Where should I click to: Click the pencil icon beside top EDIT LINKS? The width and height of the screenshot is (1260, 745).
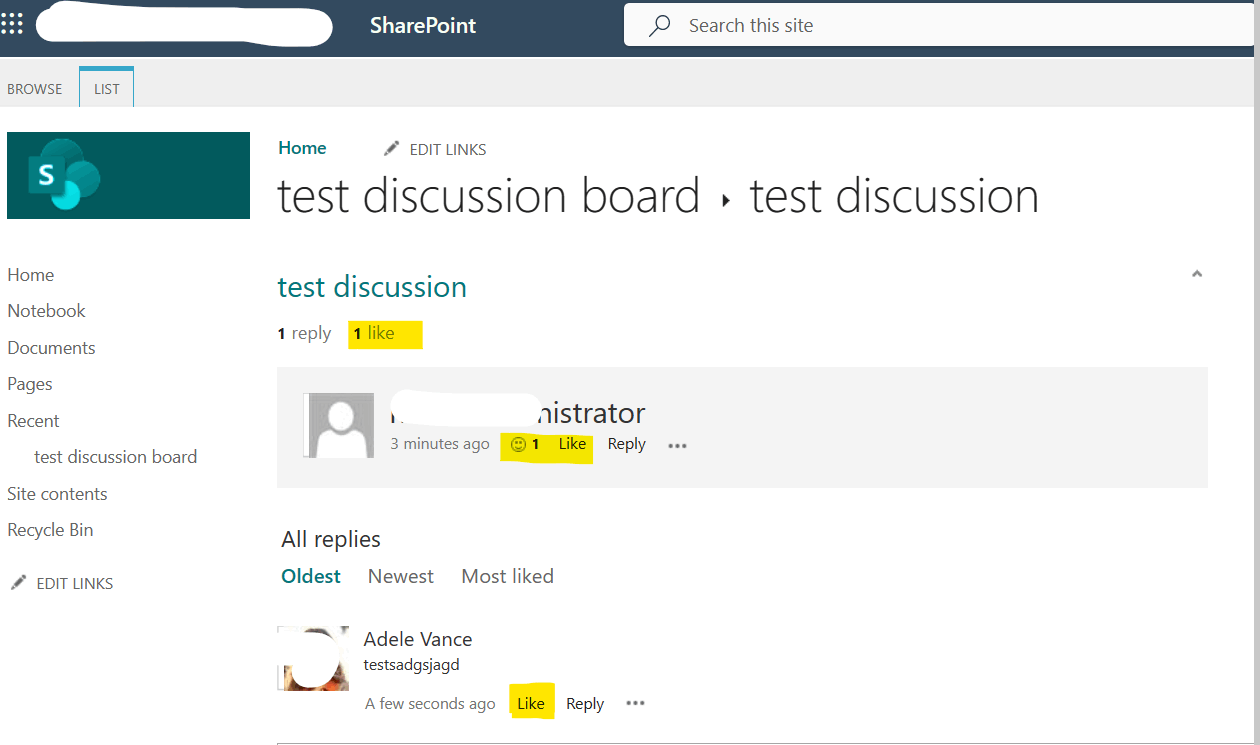click(x=392, y=149)
